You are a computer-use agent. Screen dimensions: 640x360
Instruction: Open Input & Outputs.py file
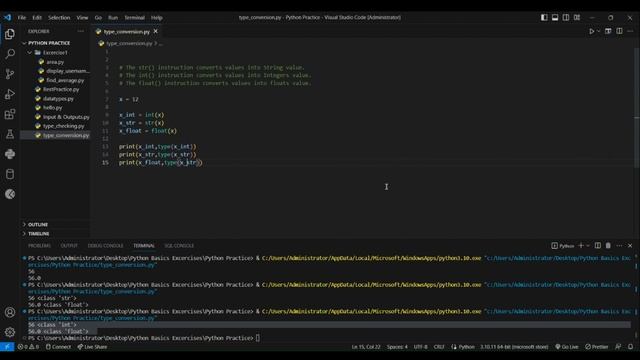click(66, 117)
